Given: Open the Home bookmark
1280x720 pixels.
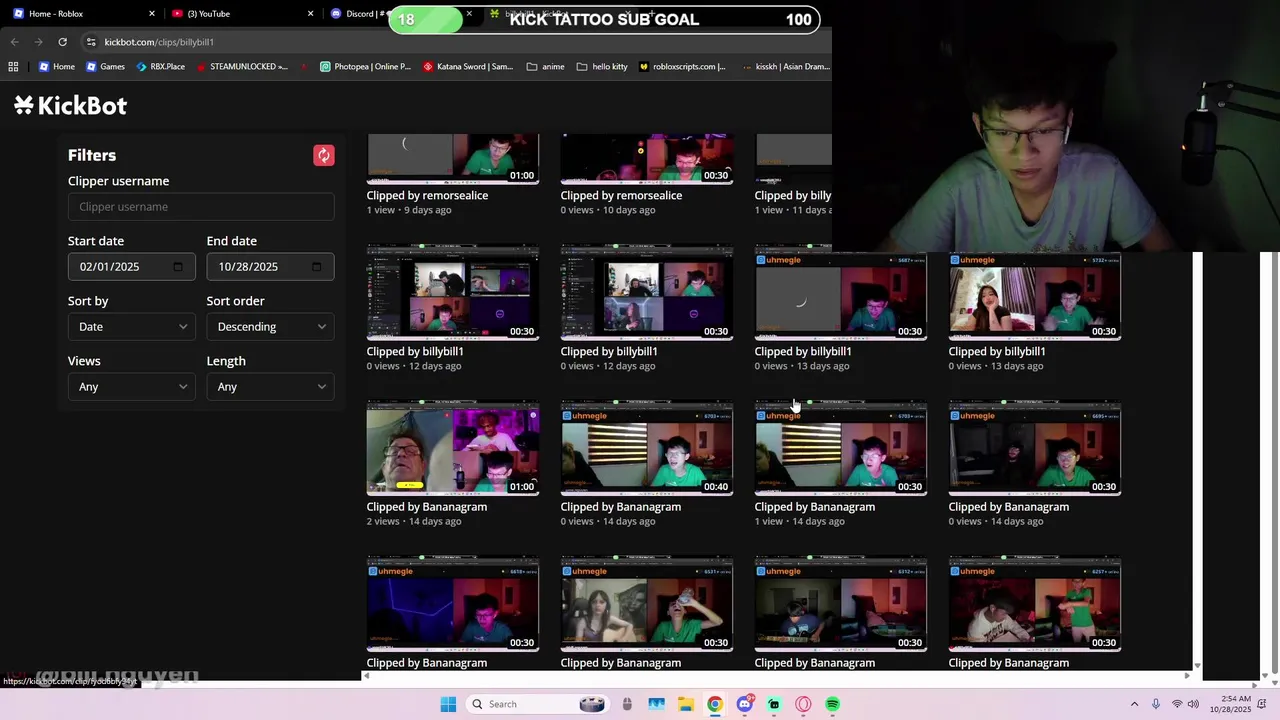Looking at the screenshot, I should [57, 67].
